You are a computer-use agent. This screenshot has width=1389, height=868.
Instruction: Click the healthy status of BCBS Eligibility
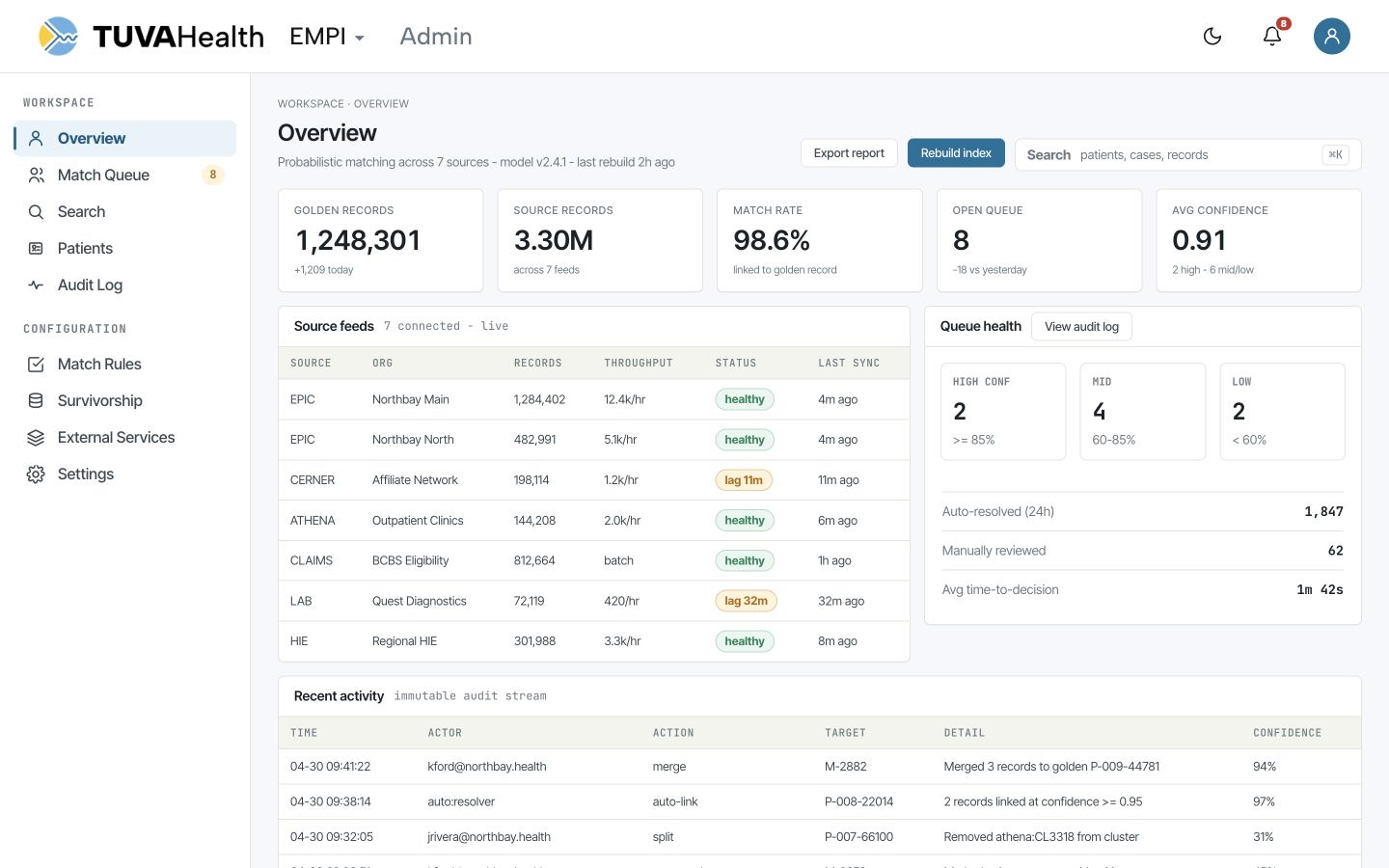tap(745, 560)
